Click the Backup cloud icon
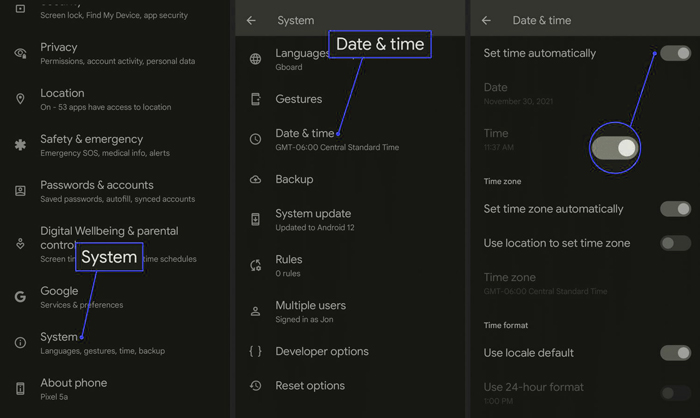The height and width of the screenshot is (418, 700). pyautogui.click(x=255, y=180)
